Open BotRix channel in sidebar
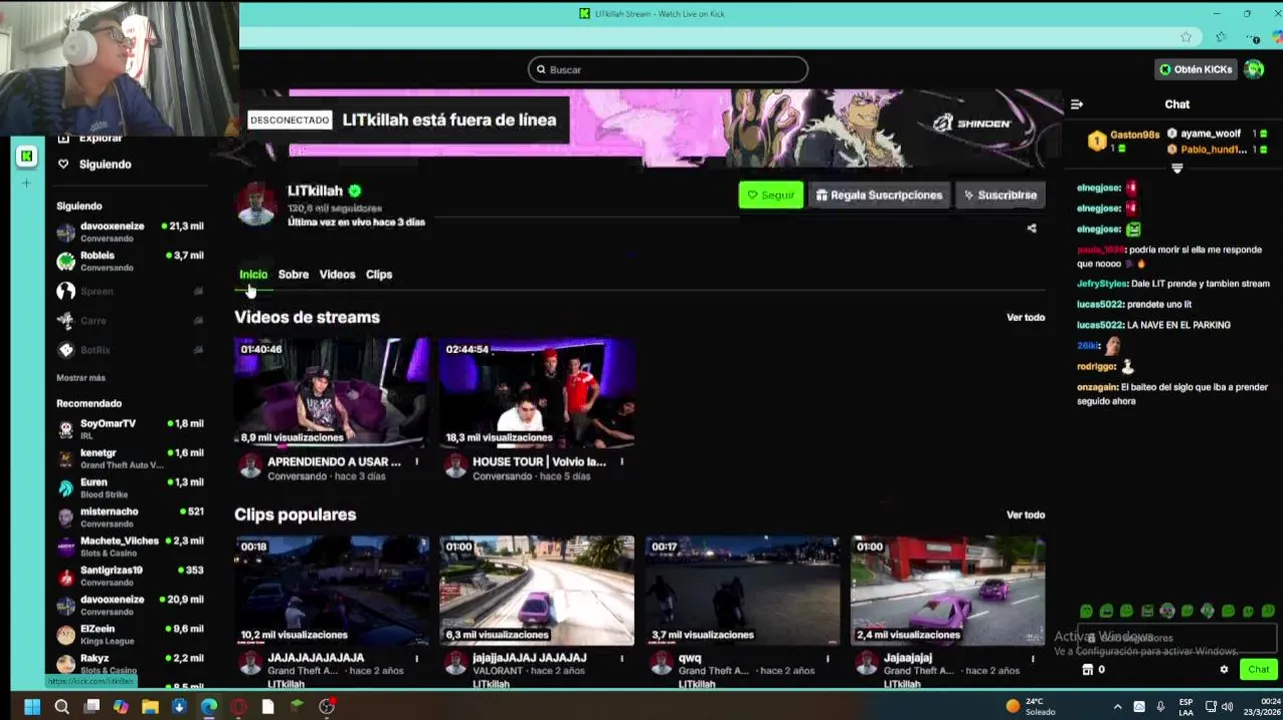 click(x=130, y=350)
